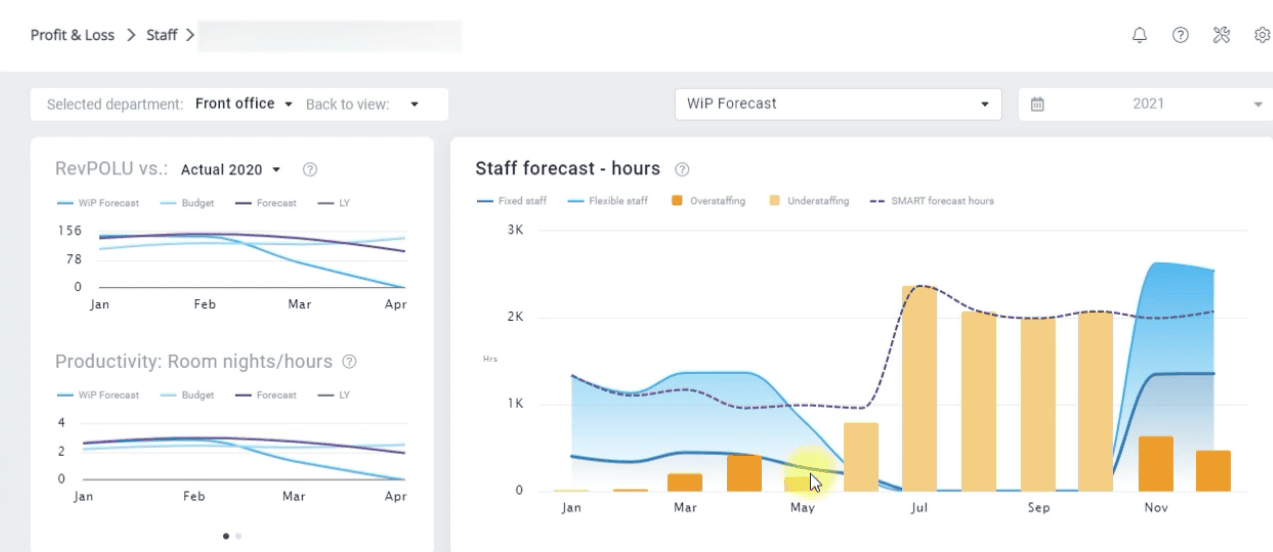1273x552 pixels.
Task: Click the help question mark in header
Action: (1180, 35)
